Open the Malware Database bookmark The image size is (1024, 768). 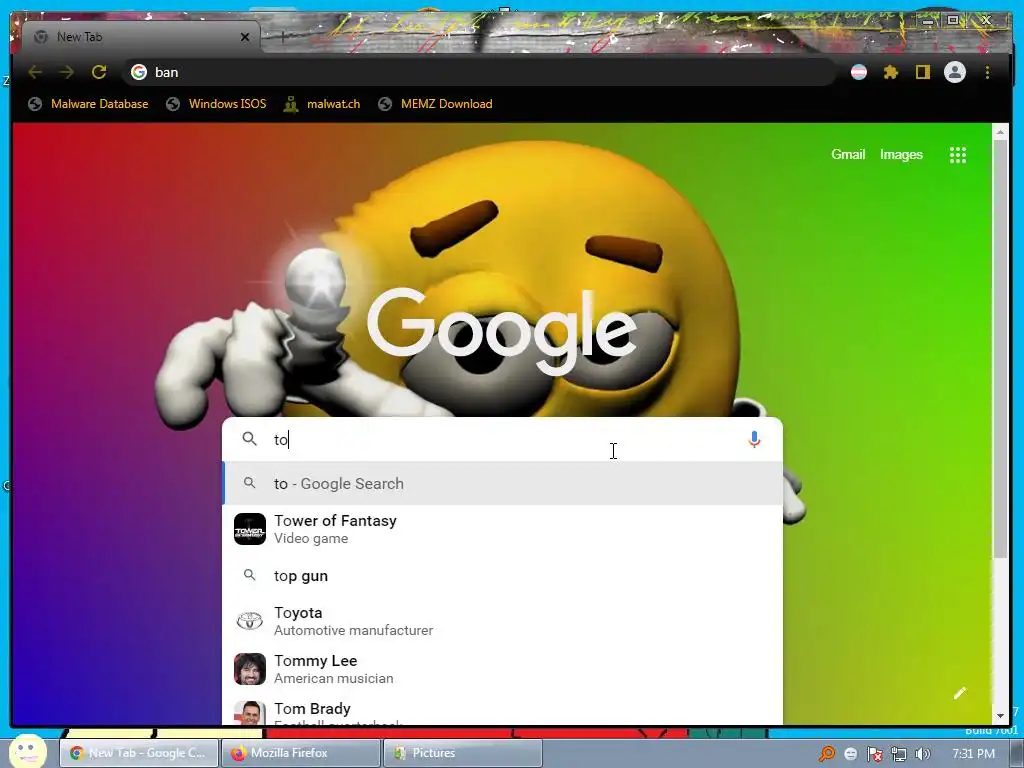[88, 104]
